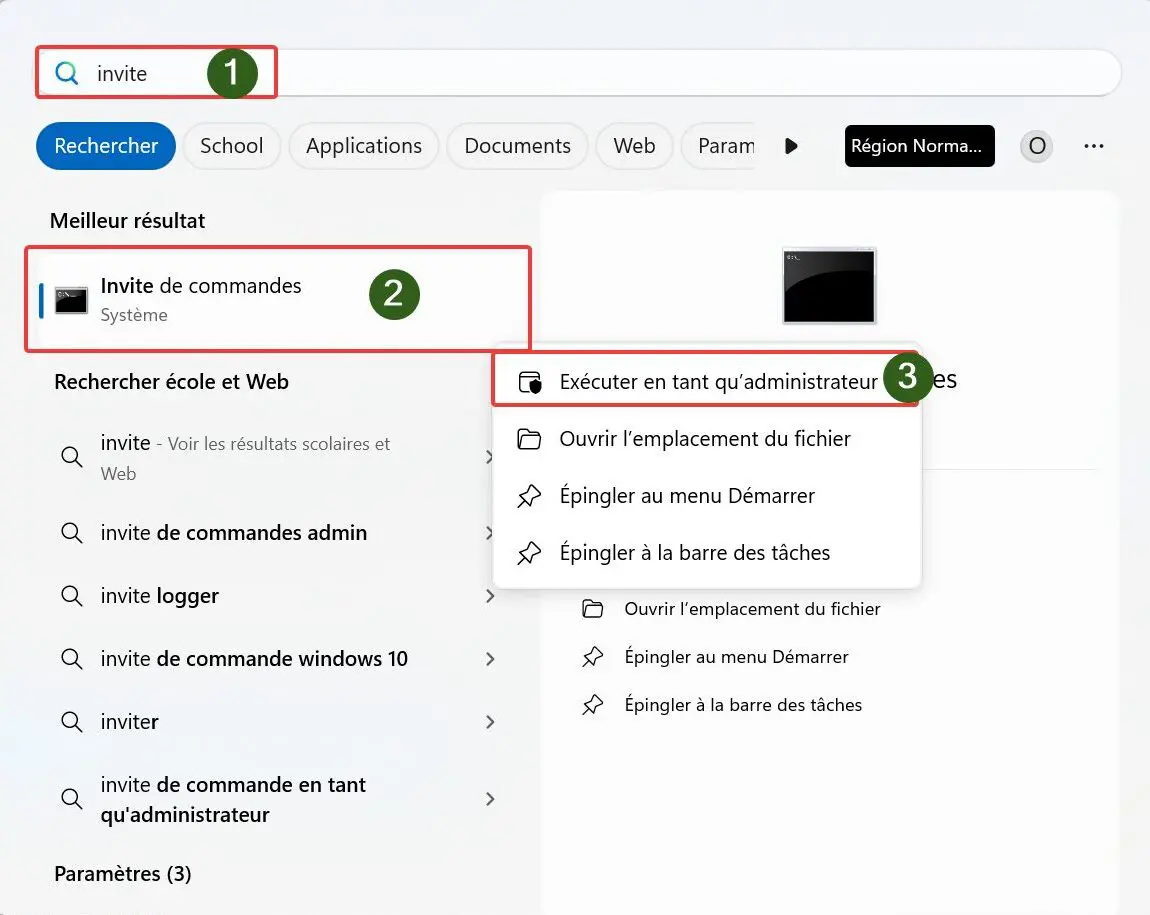Select the Invite de commandes best result
1150x915 pixels.
coord(278,299)
